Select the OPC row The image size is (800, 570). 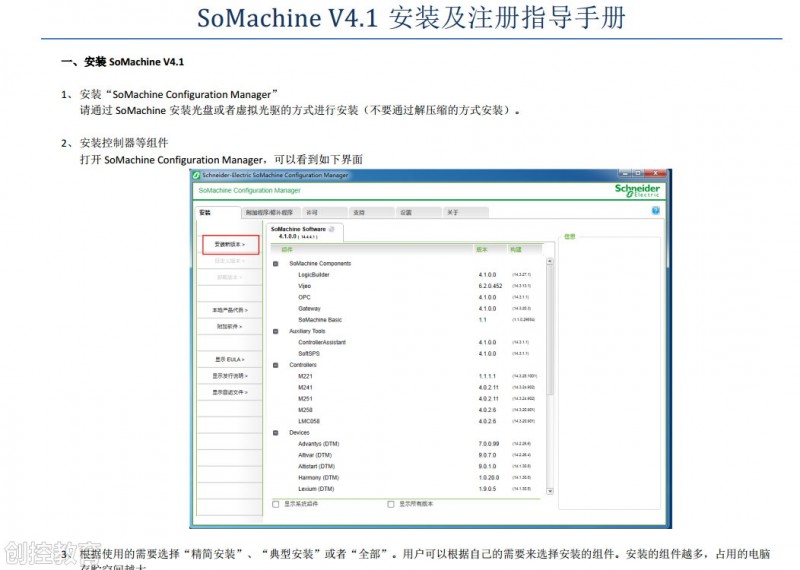point(408,298)
